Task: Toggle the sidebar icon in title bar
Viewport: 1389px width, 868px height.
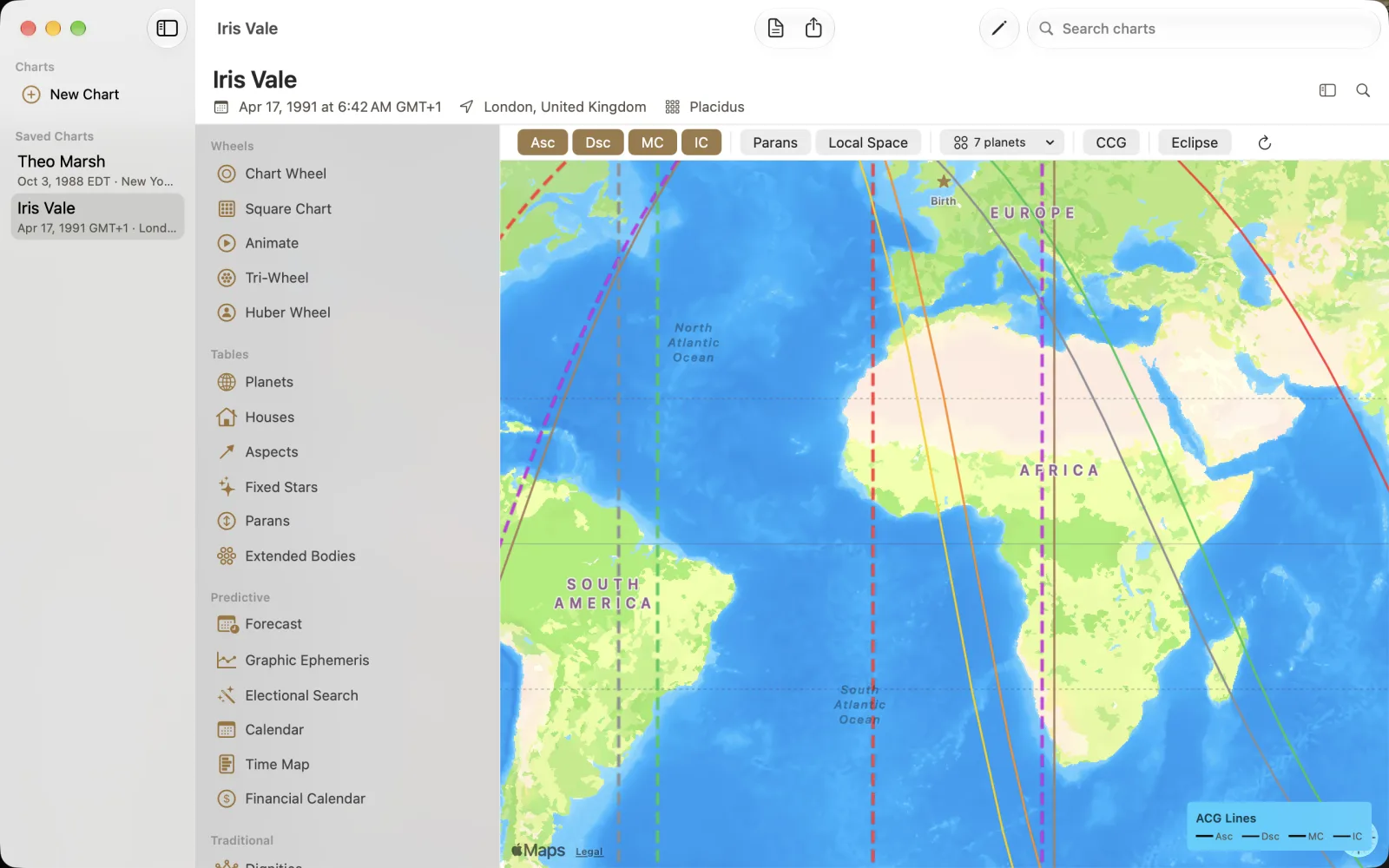Action: [167, 29]
